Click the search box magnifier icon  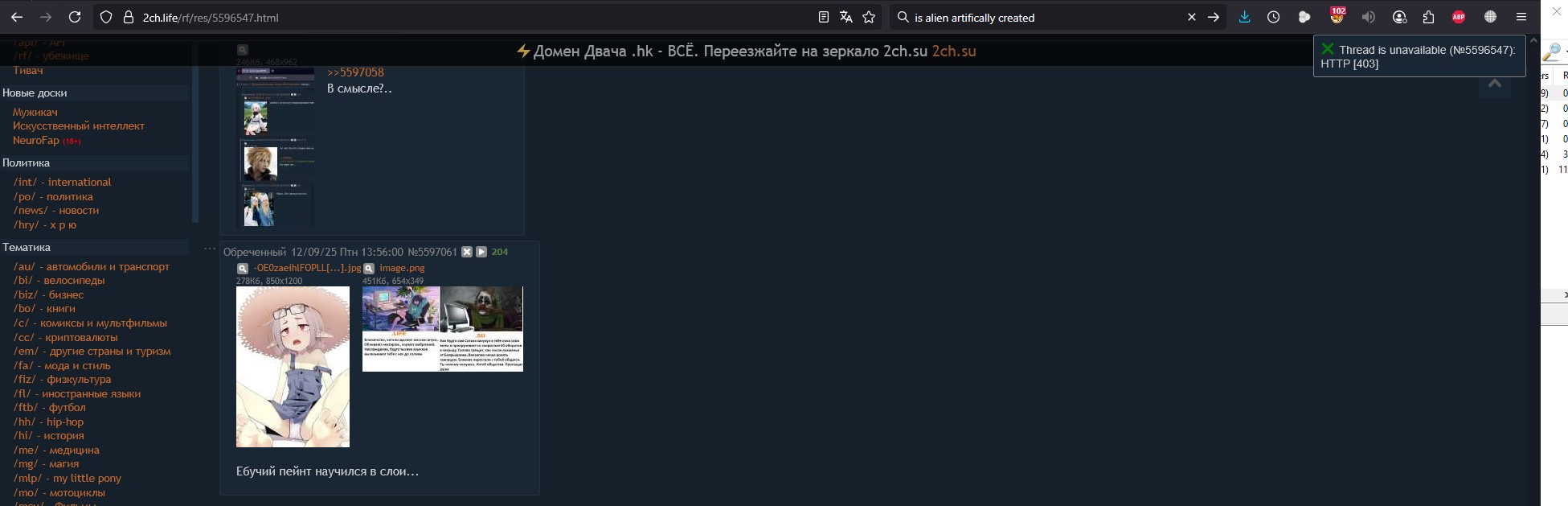click(x=903, y=17)
